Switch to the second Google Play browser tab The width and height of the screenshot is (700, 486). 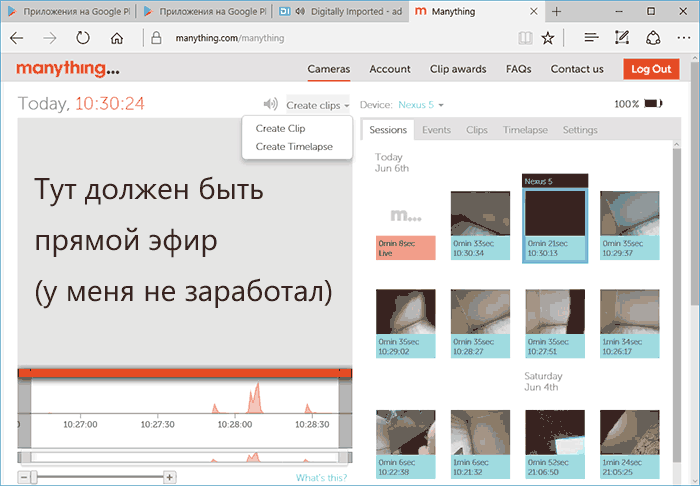coord(204,12)
